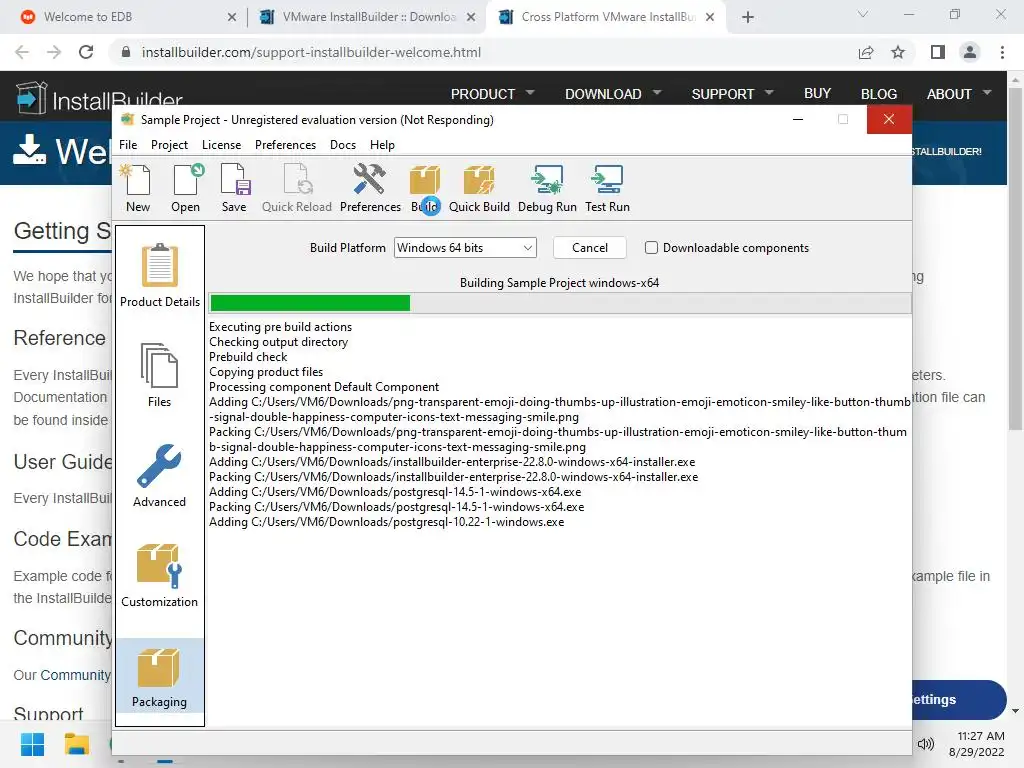The image size is (1024, 768).
Task: Click the build progress bar
Action: (560, 303)
